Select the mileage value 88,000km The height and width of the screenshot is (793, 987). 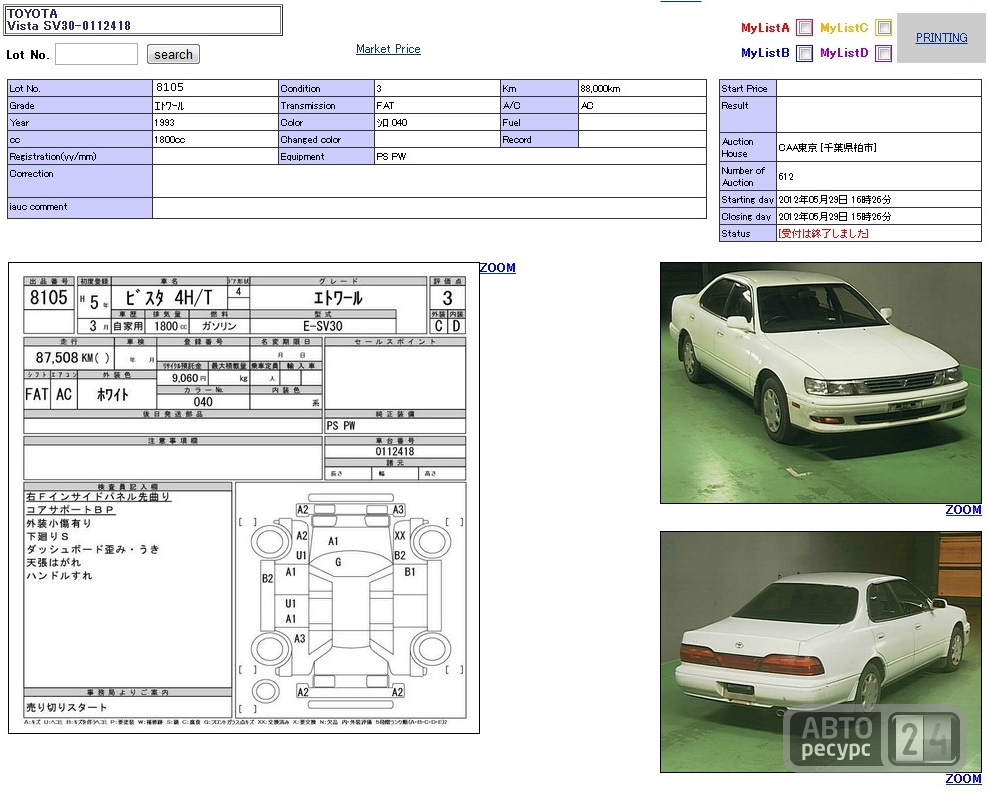pyautogui.click(x=600, y=89)
